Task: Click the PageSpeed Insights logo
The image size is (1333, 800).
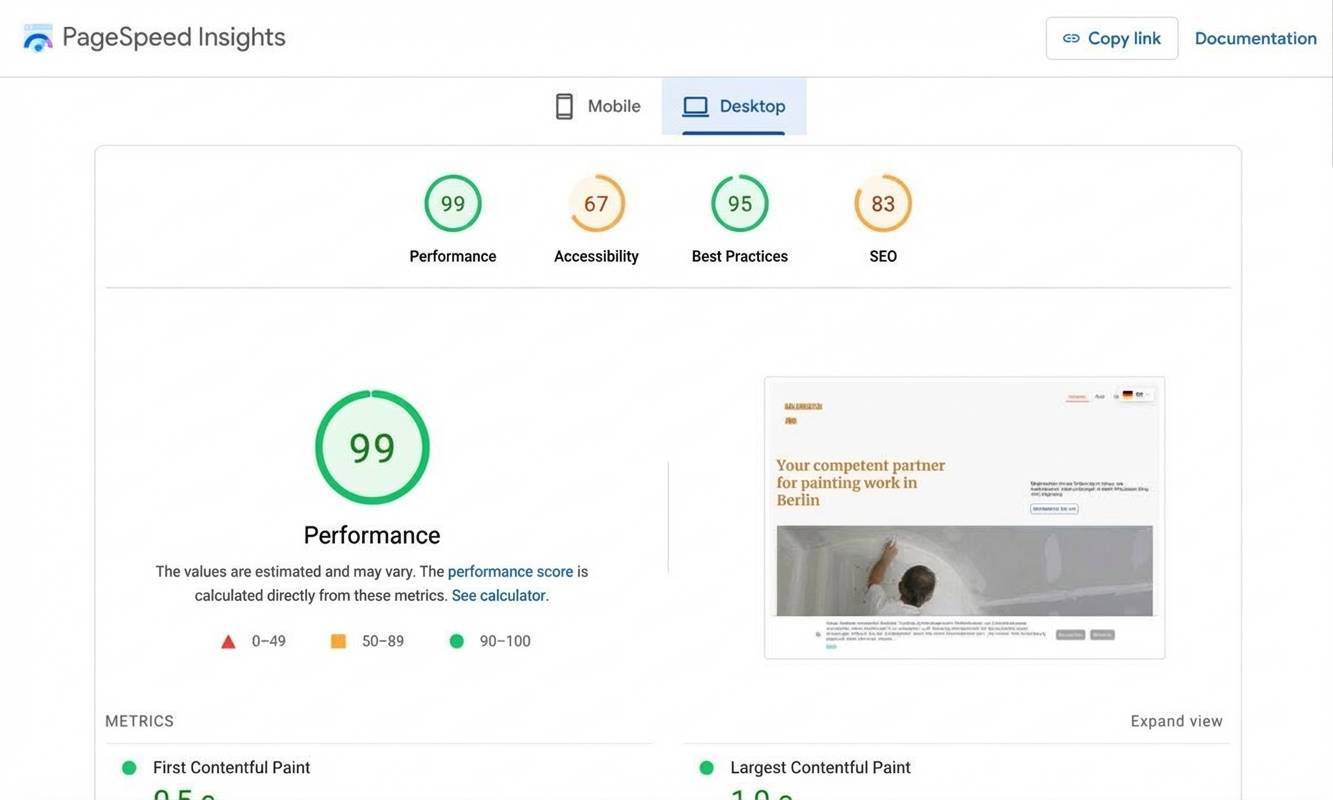Action: point(37,37)
